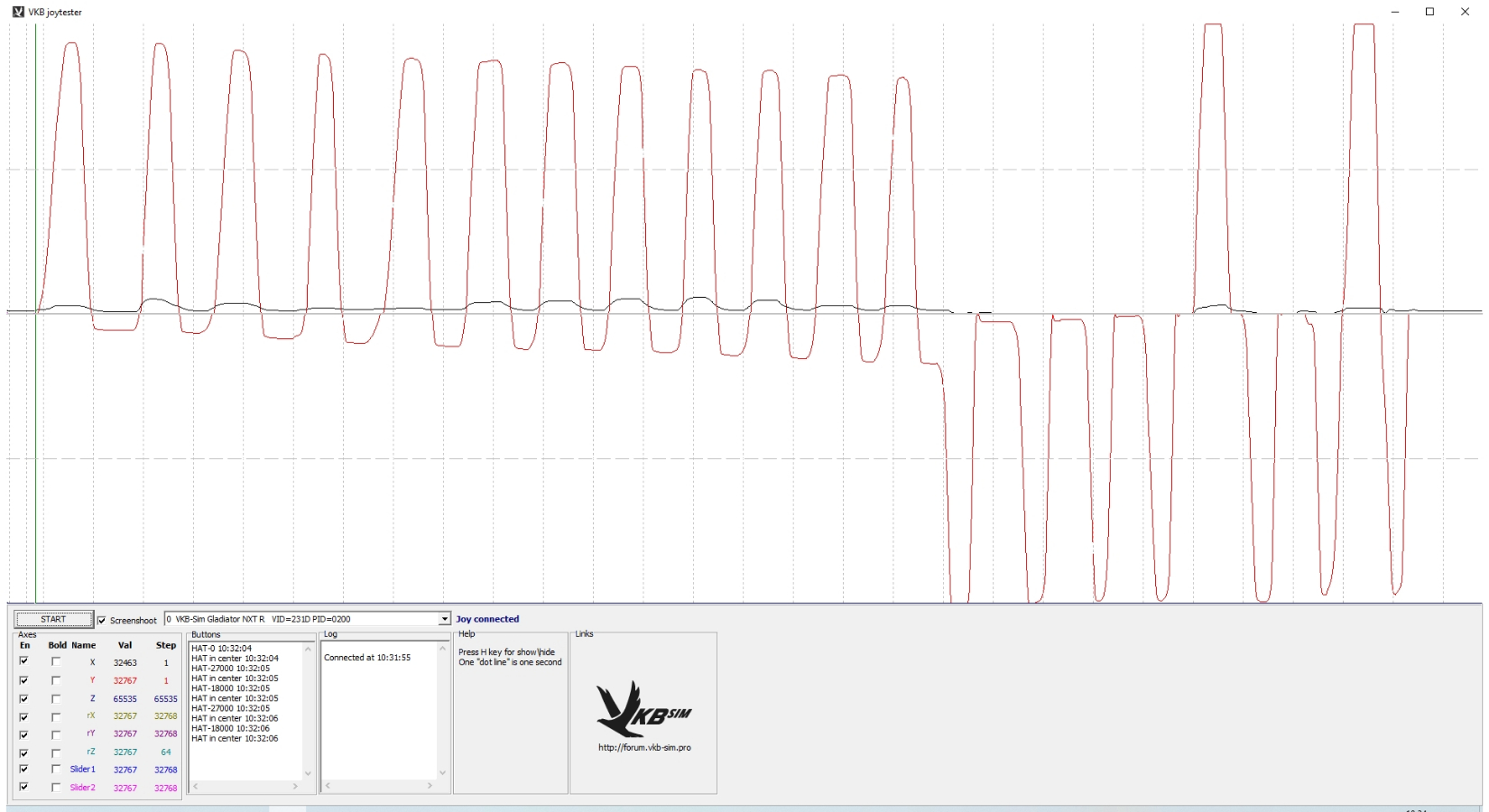The image size is (1489, 812).
Task: Click the Step column header
Action: pos(166,645)
